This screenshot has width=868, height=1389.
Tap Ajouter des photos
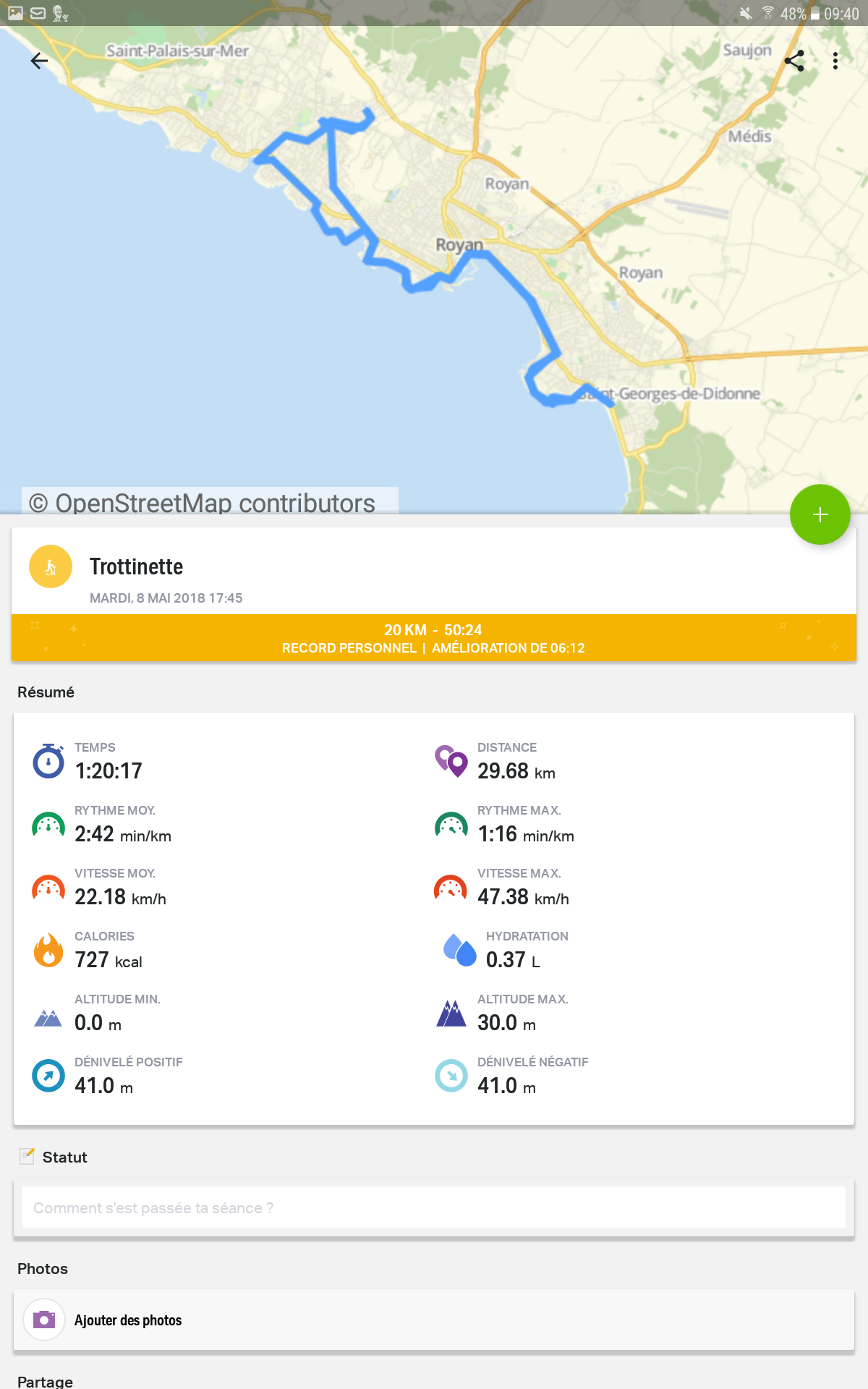tap(128, 1320)
